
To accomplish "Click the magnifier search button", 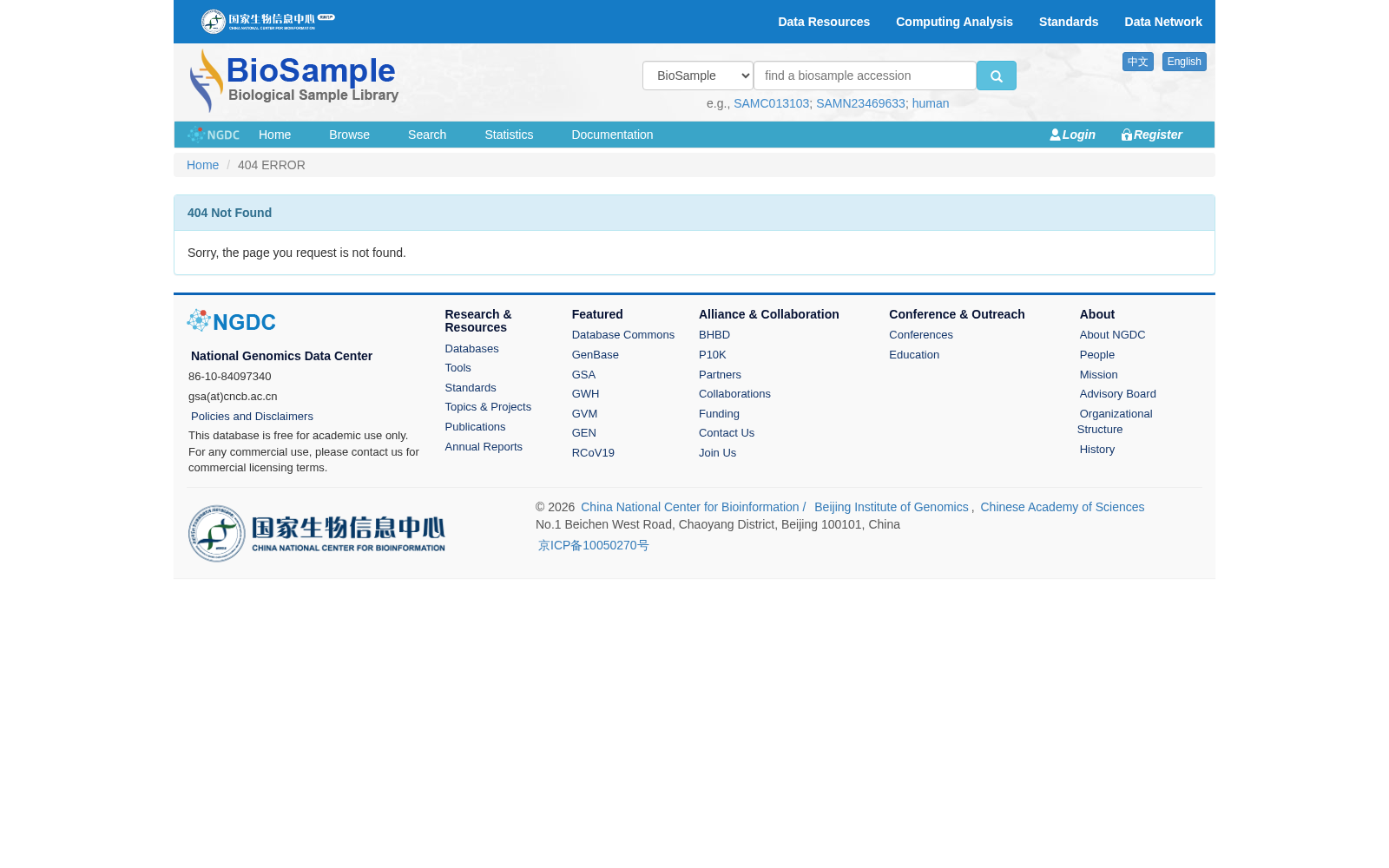I will point(996,76).
